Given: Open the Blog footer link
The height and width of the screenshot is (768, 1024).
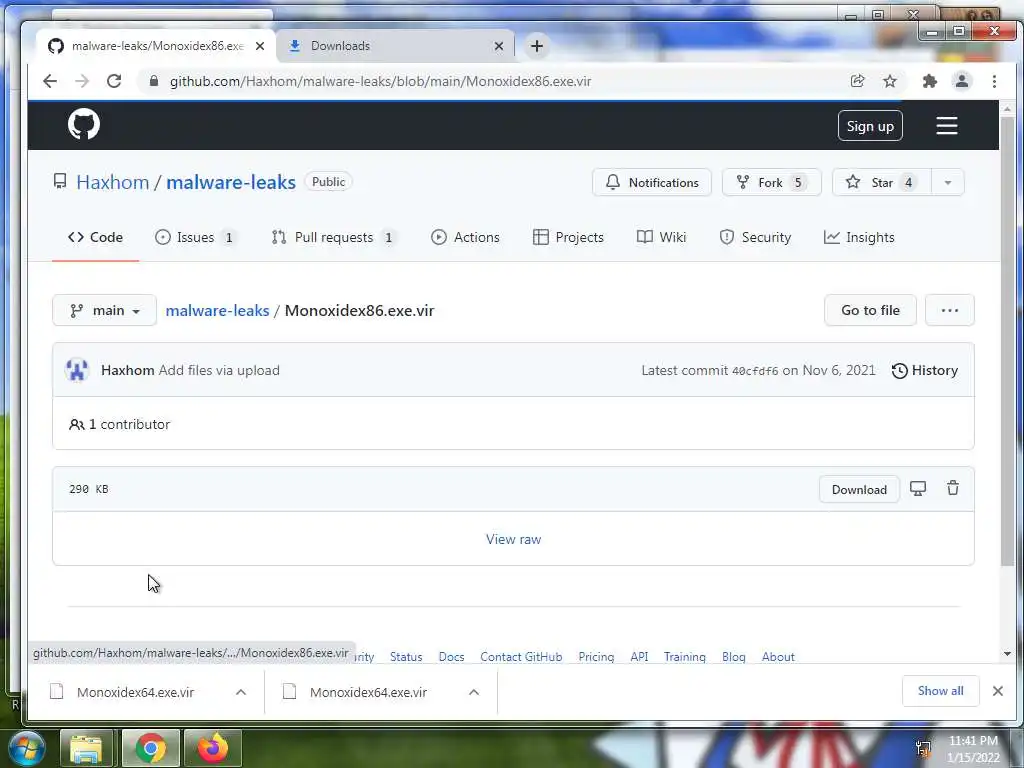Looking at the screenshot, I should (x=733, y=656).
